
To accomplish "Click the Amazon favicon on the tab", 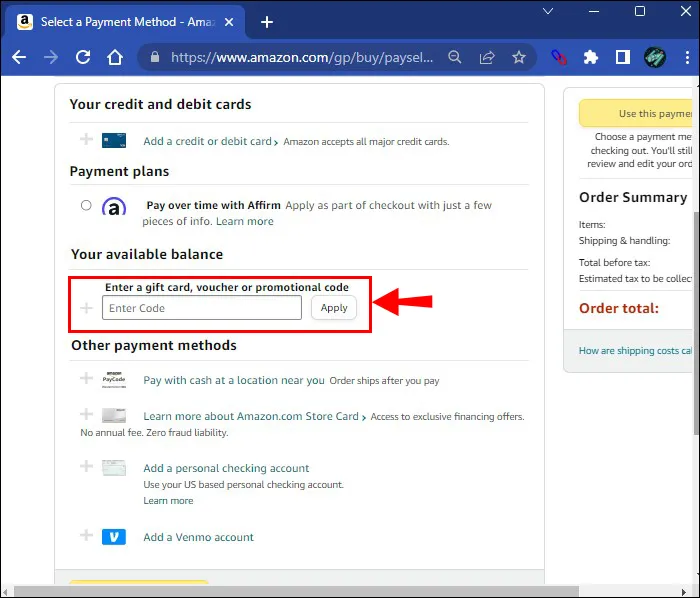I will point(25,22).
